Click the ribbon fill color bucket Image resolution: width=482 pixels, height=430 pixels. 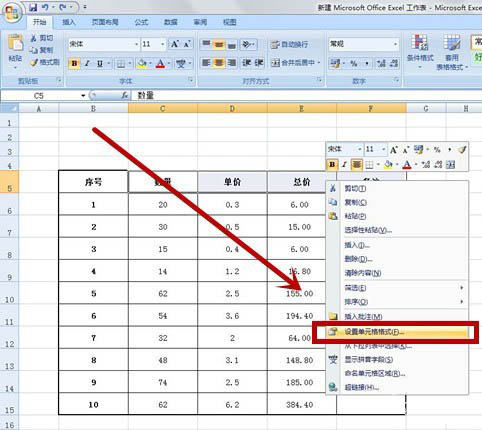click(142, 63)
